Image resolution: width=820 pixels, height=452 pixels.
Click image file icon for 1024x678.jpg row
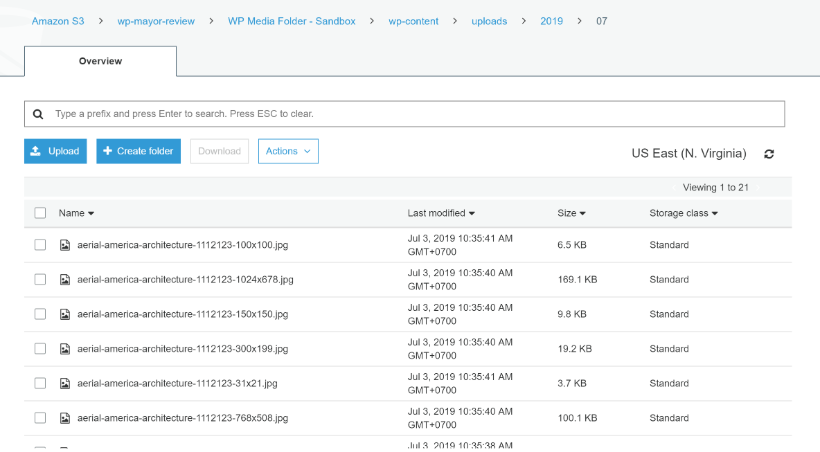[65, 279]
